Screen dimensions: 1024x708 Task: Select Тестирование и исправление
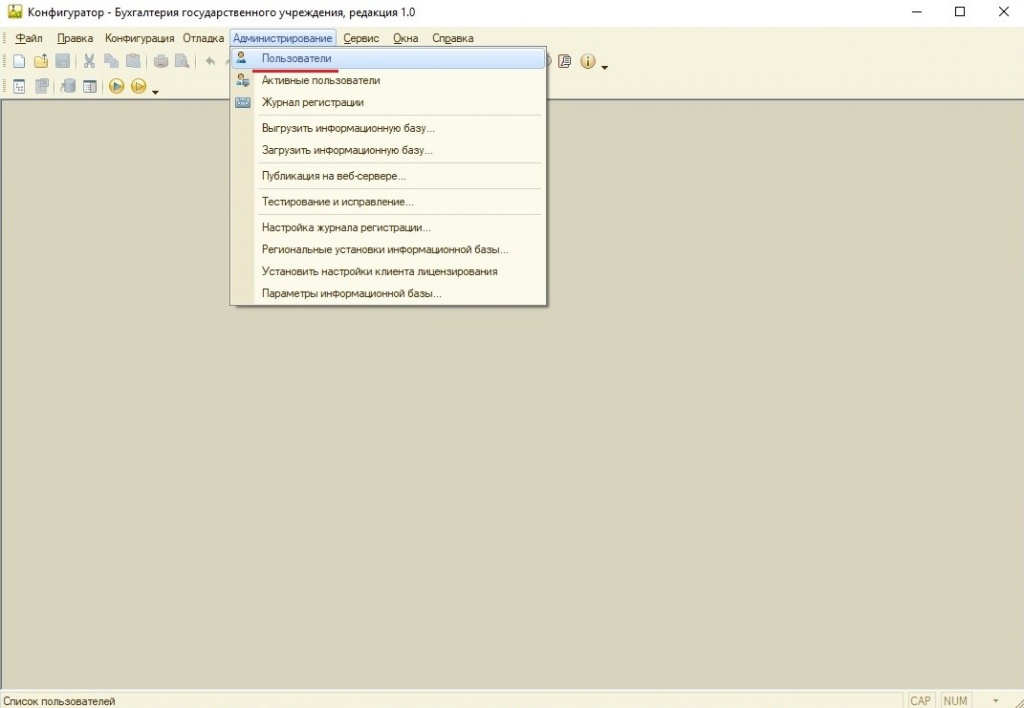click(389, 202)
